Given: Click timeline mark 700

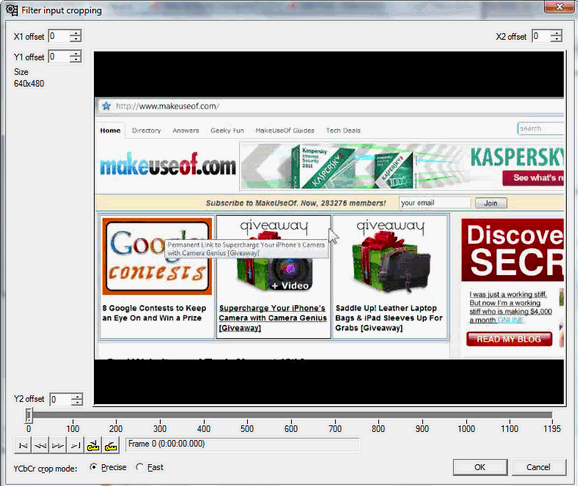Looking at the screenshot, I should click(x=335, y=428).
